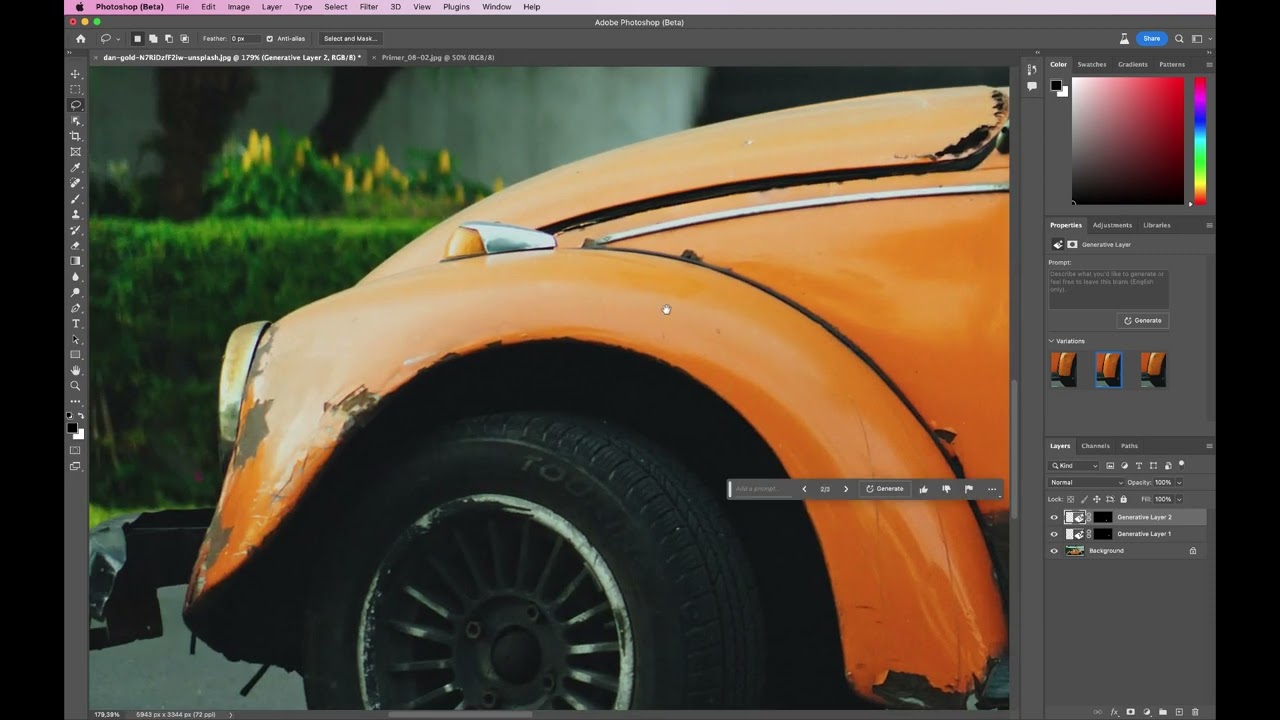The image size is (1280, 720).
Task: Click thumbs up on generation taskbar
Action: (x=923, y=489)
